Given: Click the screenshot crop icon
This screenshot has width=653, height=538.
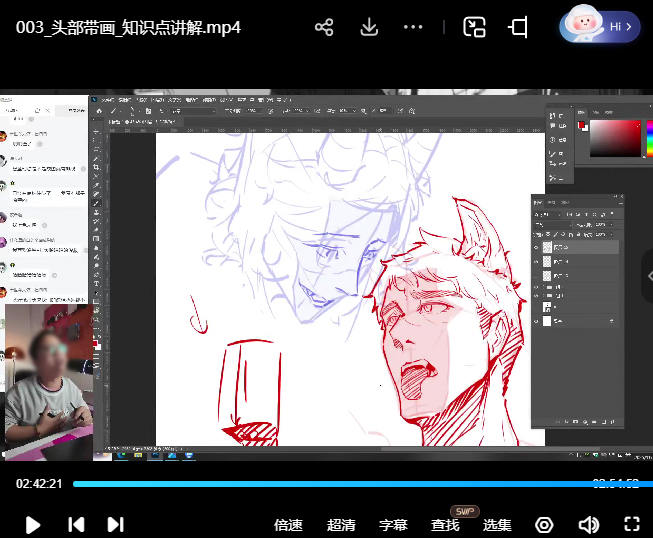Looking at the screenshot, I should tap(518, 27).
